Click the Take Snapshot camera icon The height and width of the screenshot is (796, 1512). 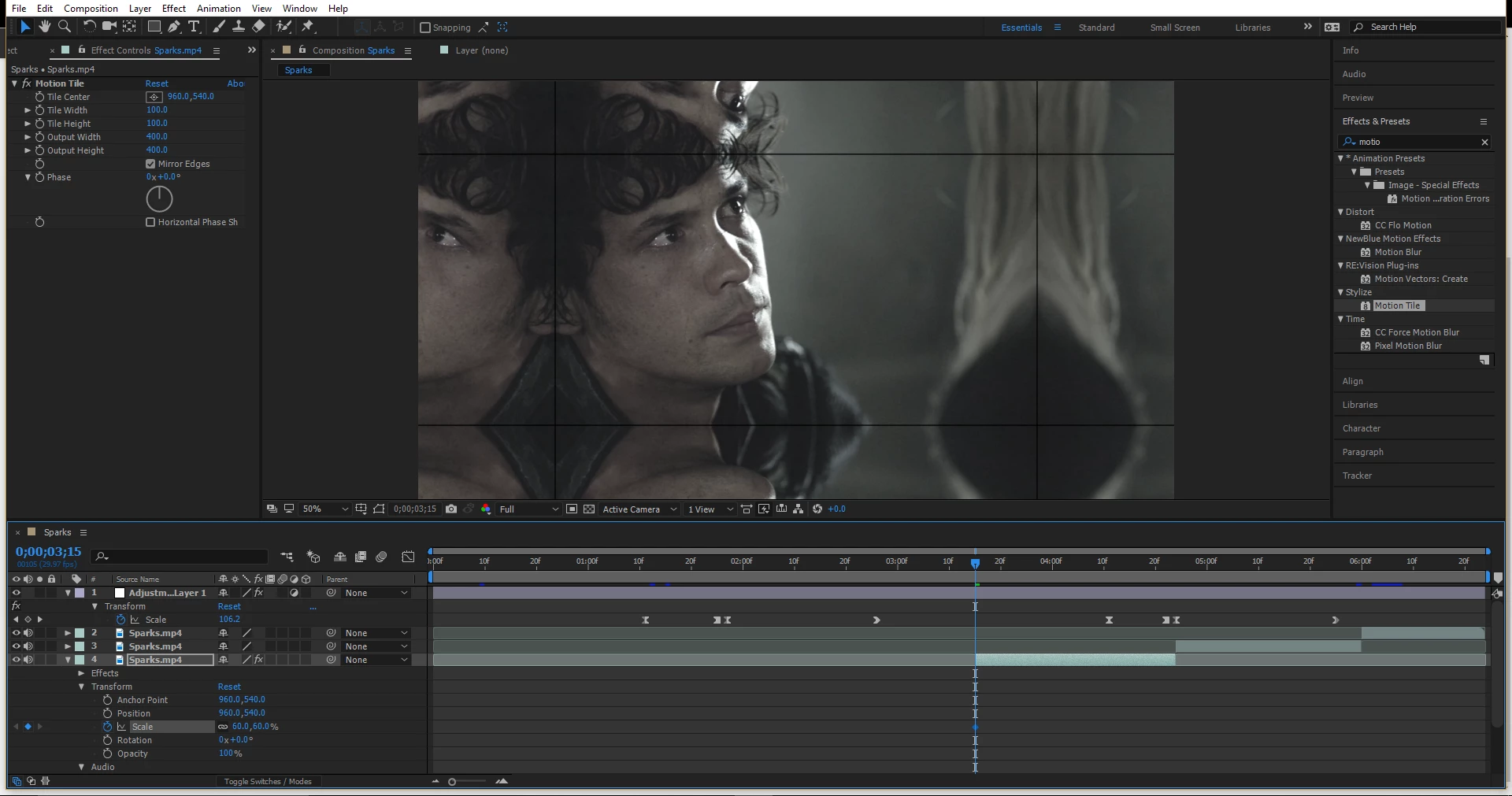click(x=451, y=509)
